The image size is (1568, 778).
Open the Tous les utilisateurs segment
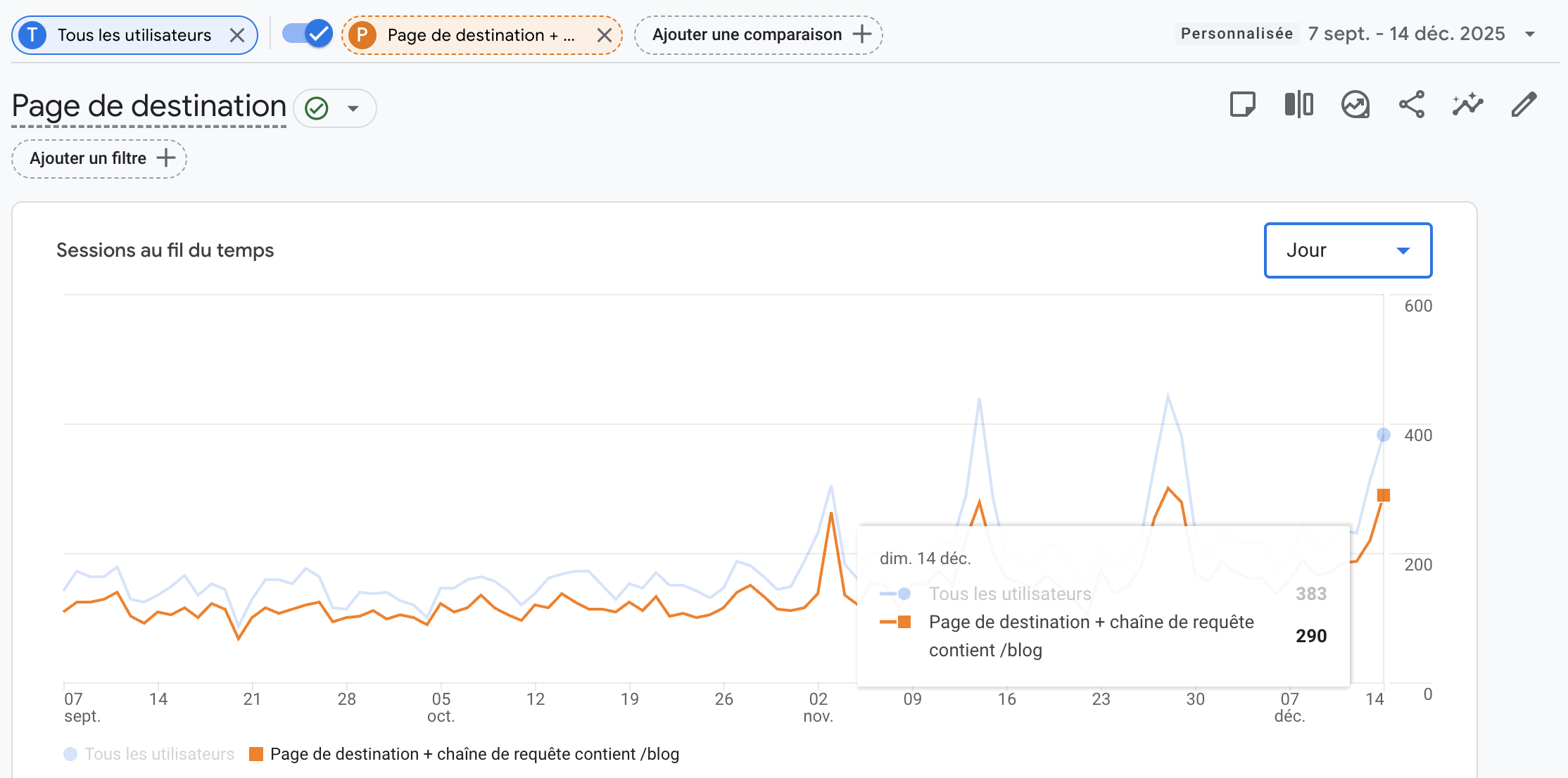[x=134, y=35]
